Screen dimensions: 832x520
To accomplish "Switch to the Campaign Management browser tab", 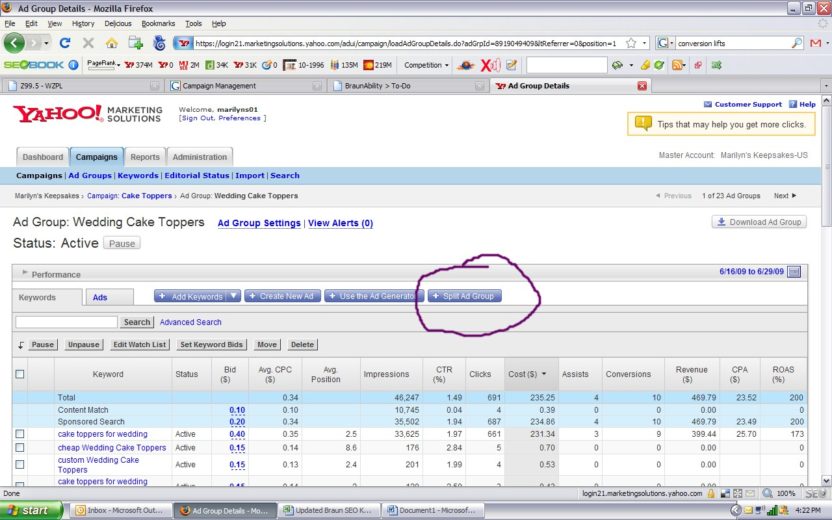I will point(245,85).
